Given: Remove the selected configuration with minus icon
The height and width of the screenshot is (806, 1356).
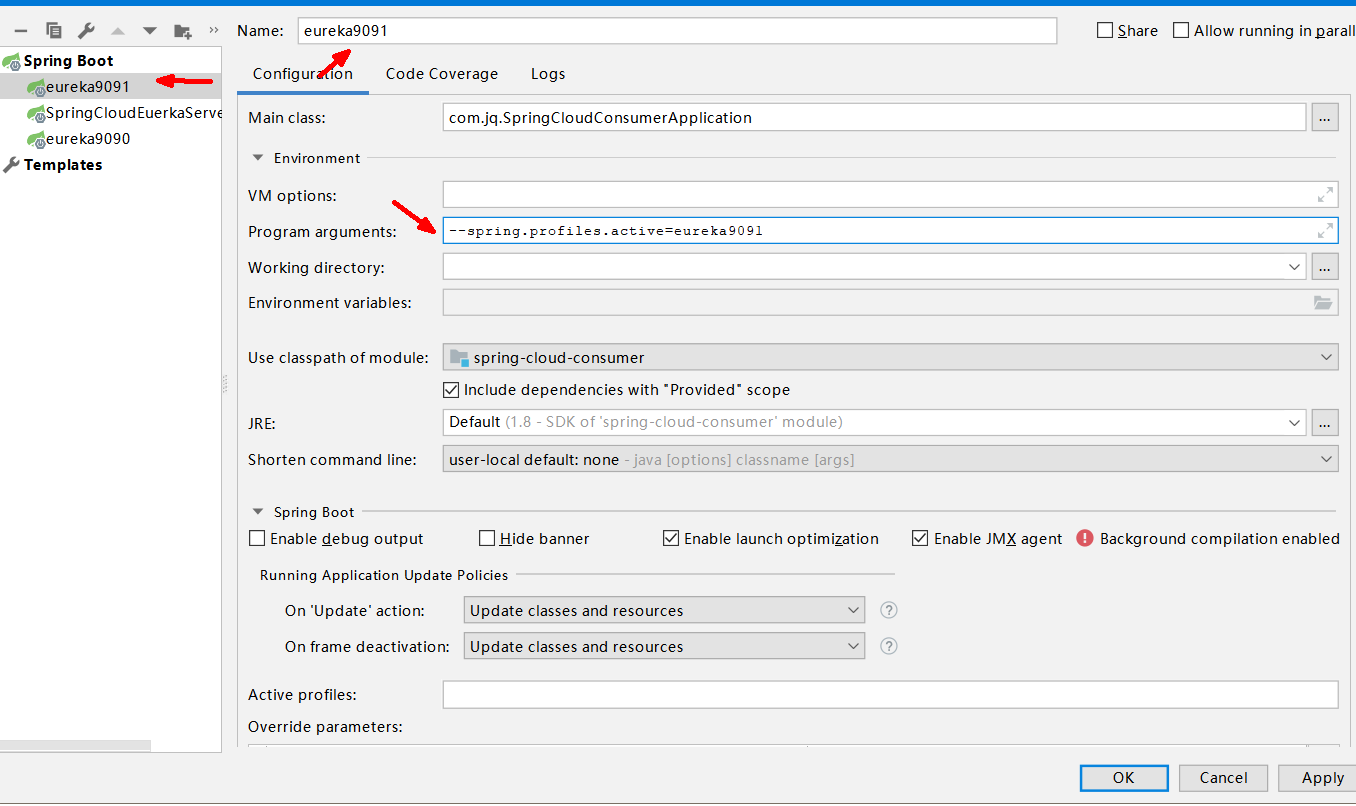Looking at the screenshot, I should point(20,31).
